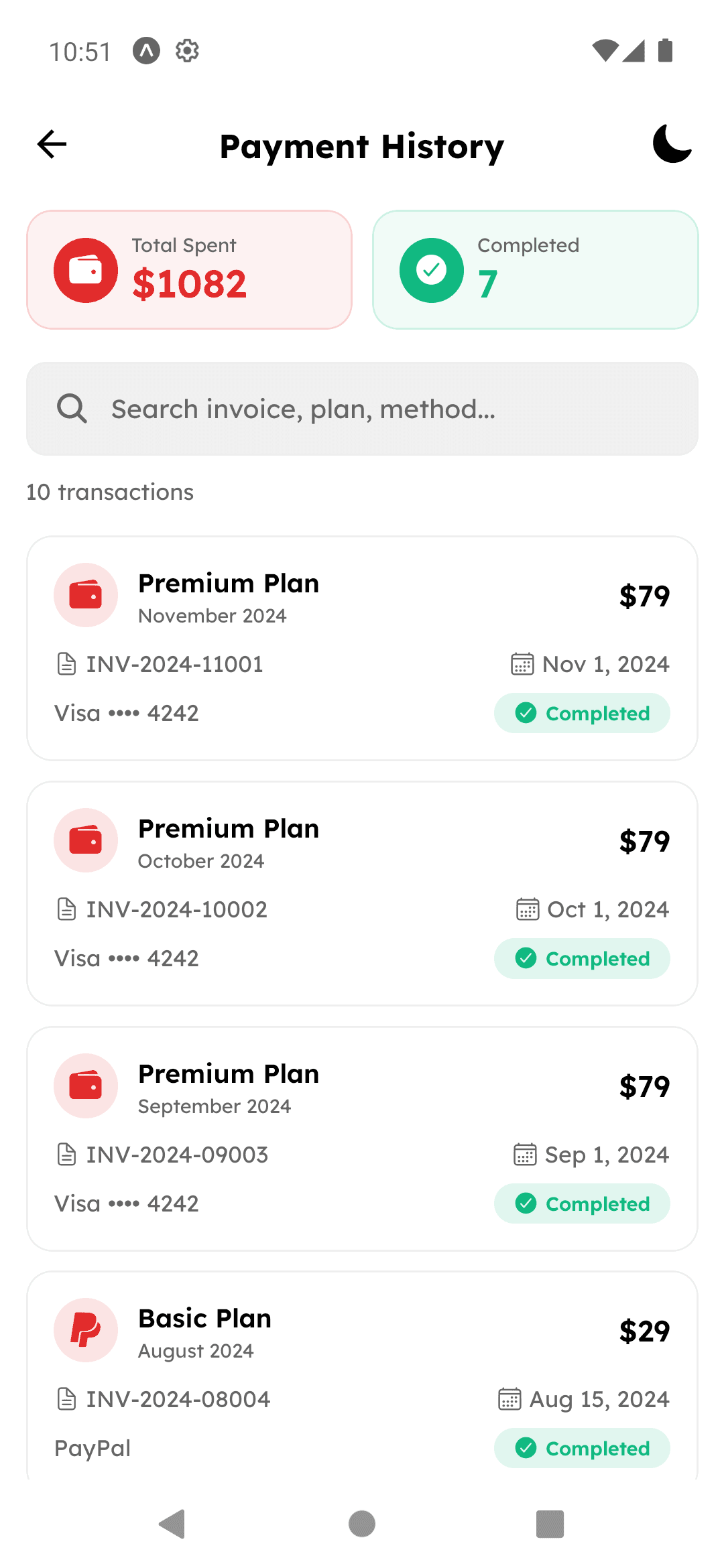The width and height of the screenshot is (724, 1568).
Task: Open the Total Spent summary card
Action: [x=190, y=270]
